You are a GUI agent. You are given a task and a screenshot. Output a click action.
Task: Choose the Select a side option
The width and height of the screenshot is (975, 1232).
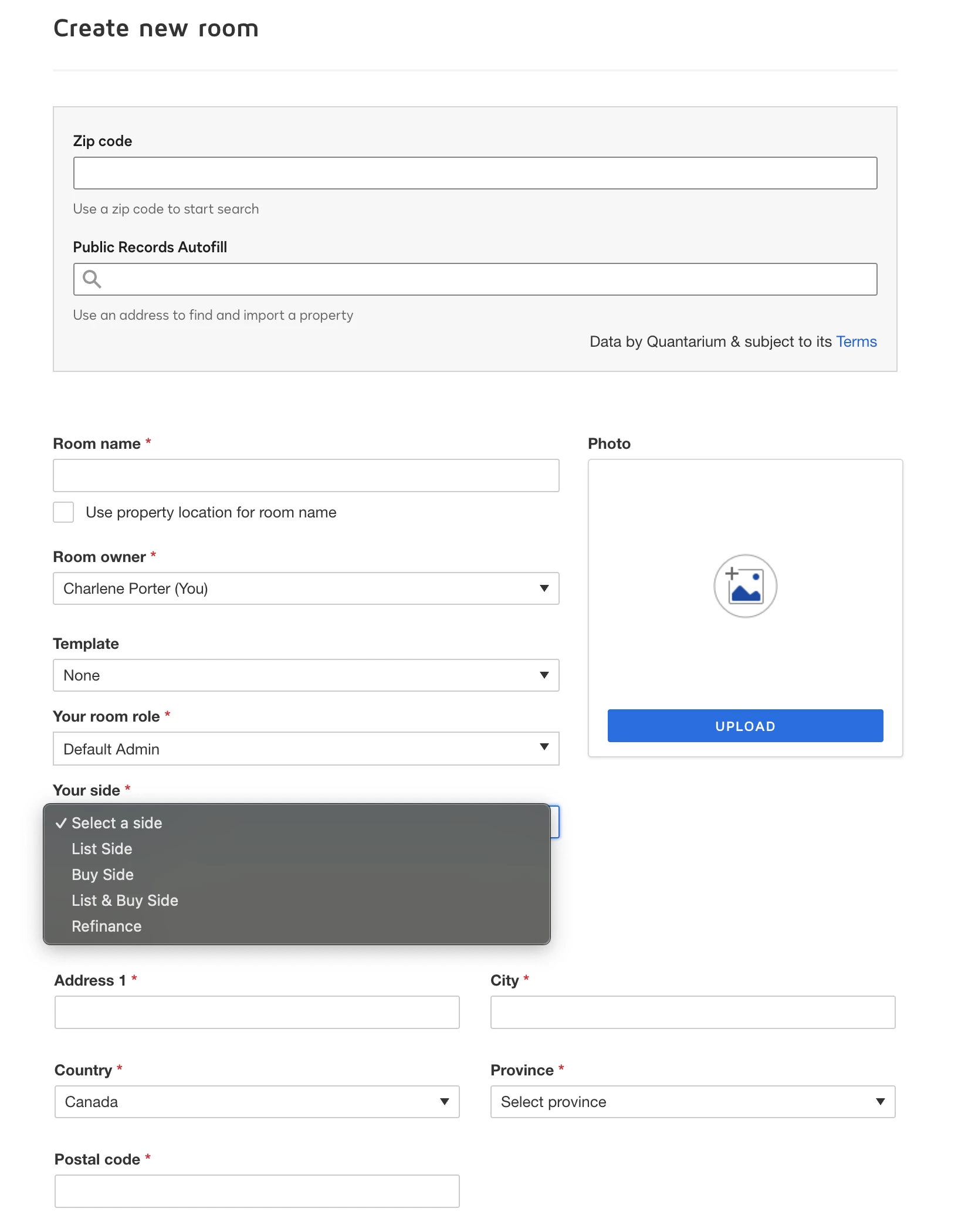click(297, 823)
